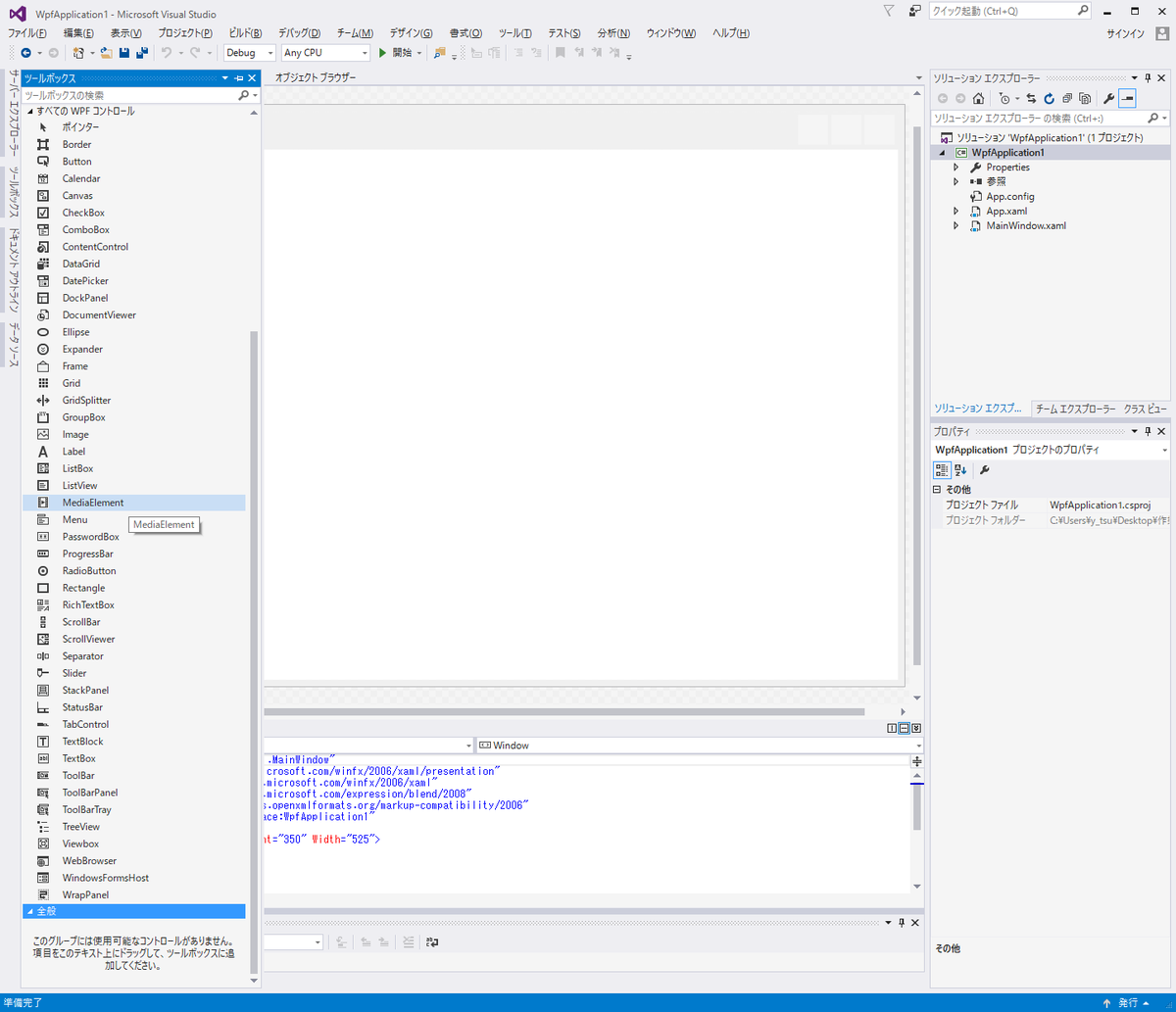Pick the TreeView control from the toolbox
Image resolution: width=1176 pixels, height=1012 pixels.
[134, 826]
